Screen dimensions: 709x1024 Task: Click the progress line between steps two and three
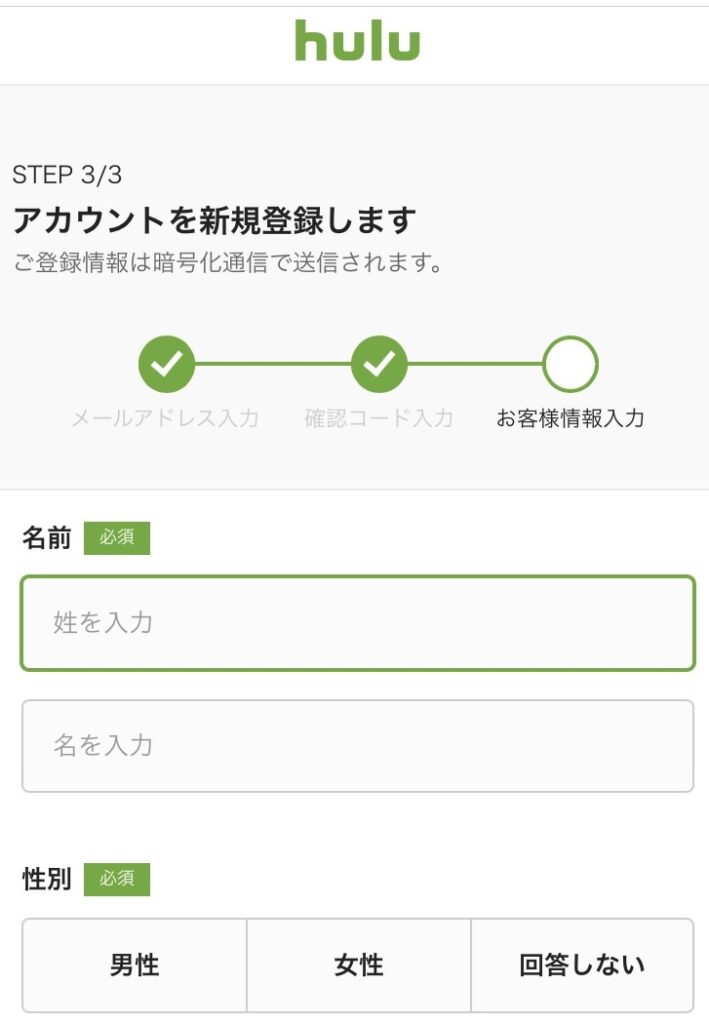(x=475, y=364)
